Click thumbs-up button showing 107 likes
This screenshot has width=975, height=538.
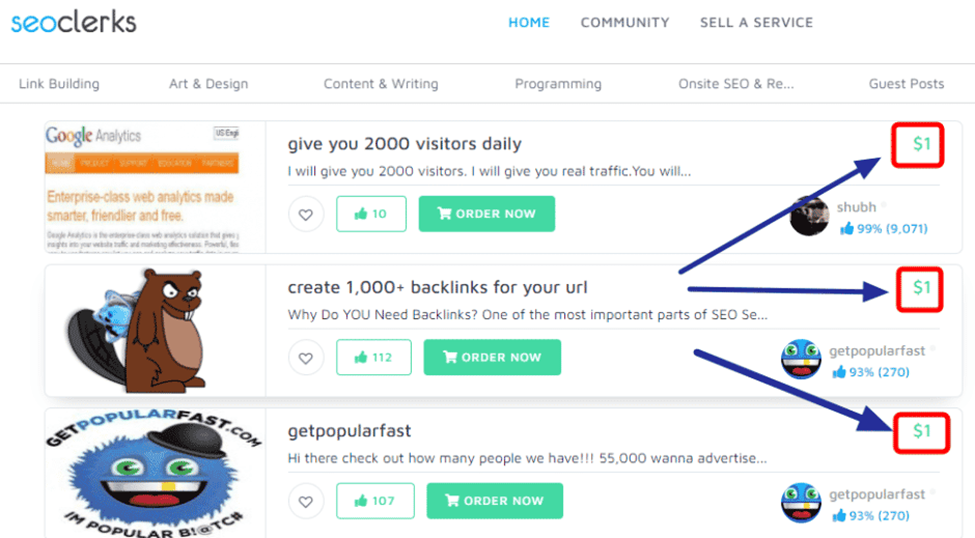375,501
